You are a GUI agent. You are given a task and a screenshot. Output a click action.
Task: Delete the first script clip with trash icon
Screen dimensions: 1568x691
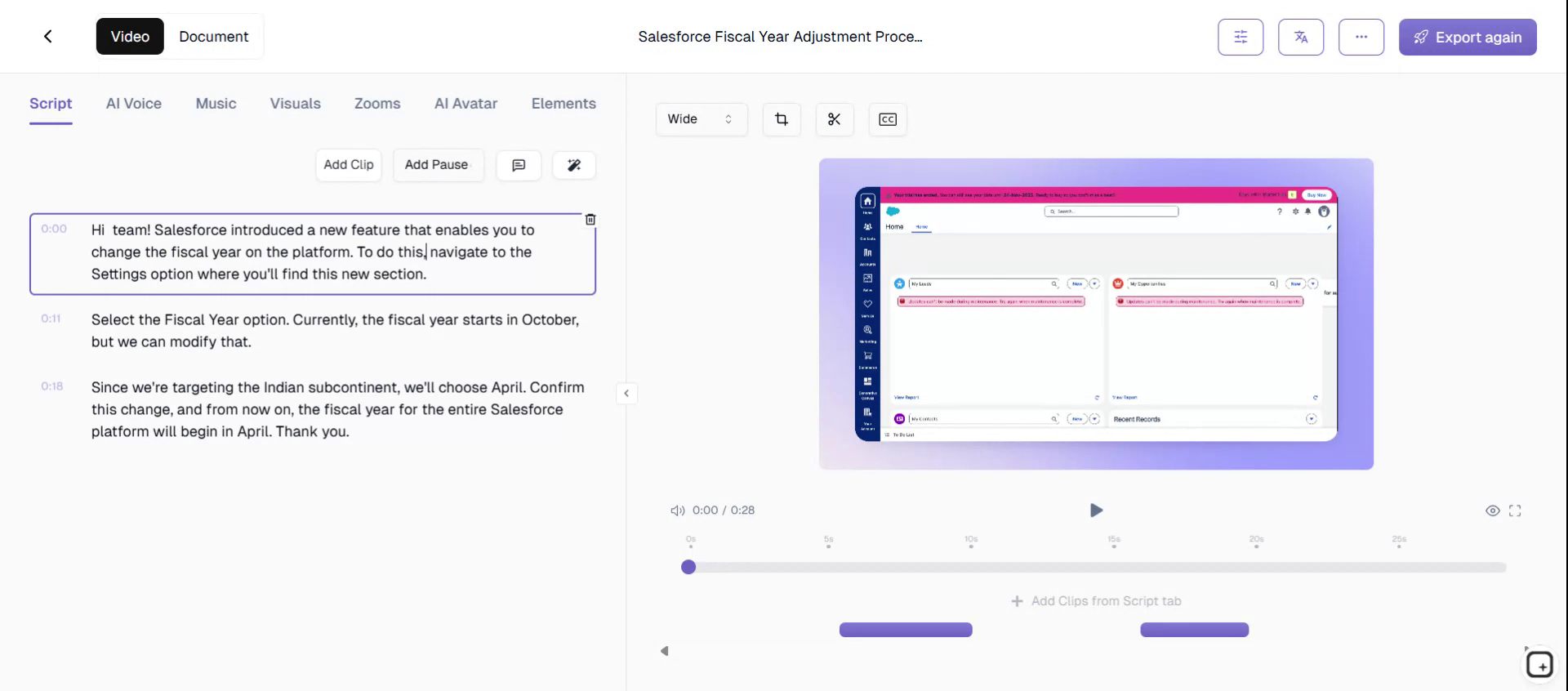pyautogui.click(x=590, y=219)
